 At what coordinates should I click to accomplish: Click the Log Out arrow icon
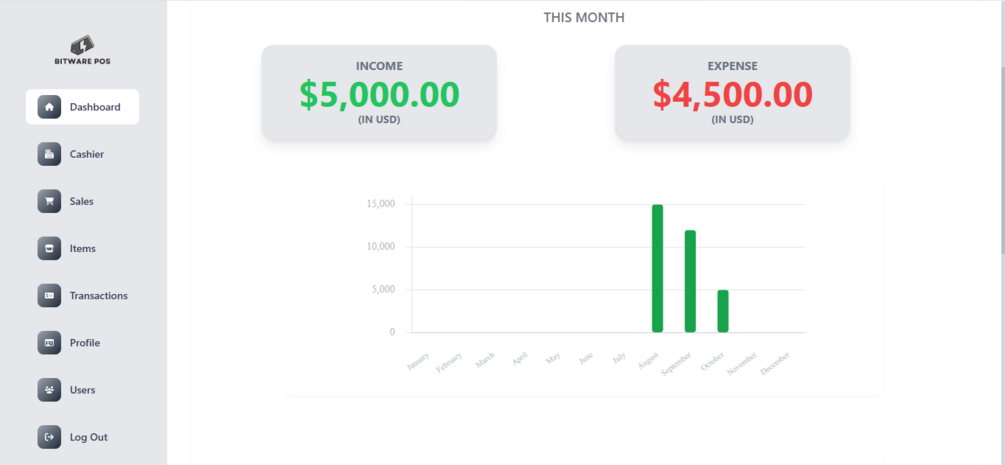coord(49,437)
